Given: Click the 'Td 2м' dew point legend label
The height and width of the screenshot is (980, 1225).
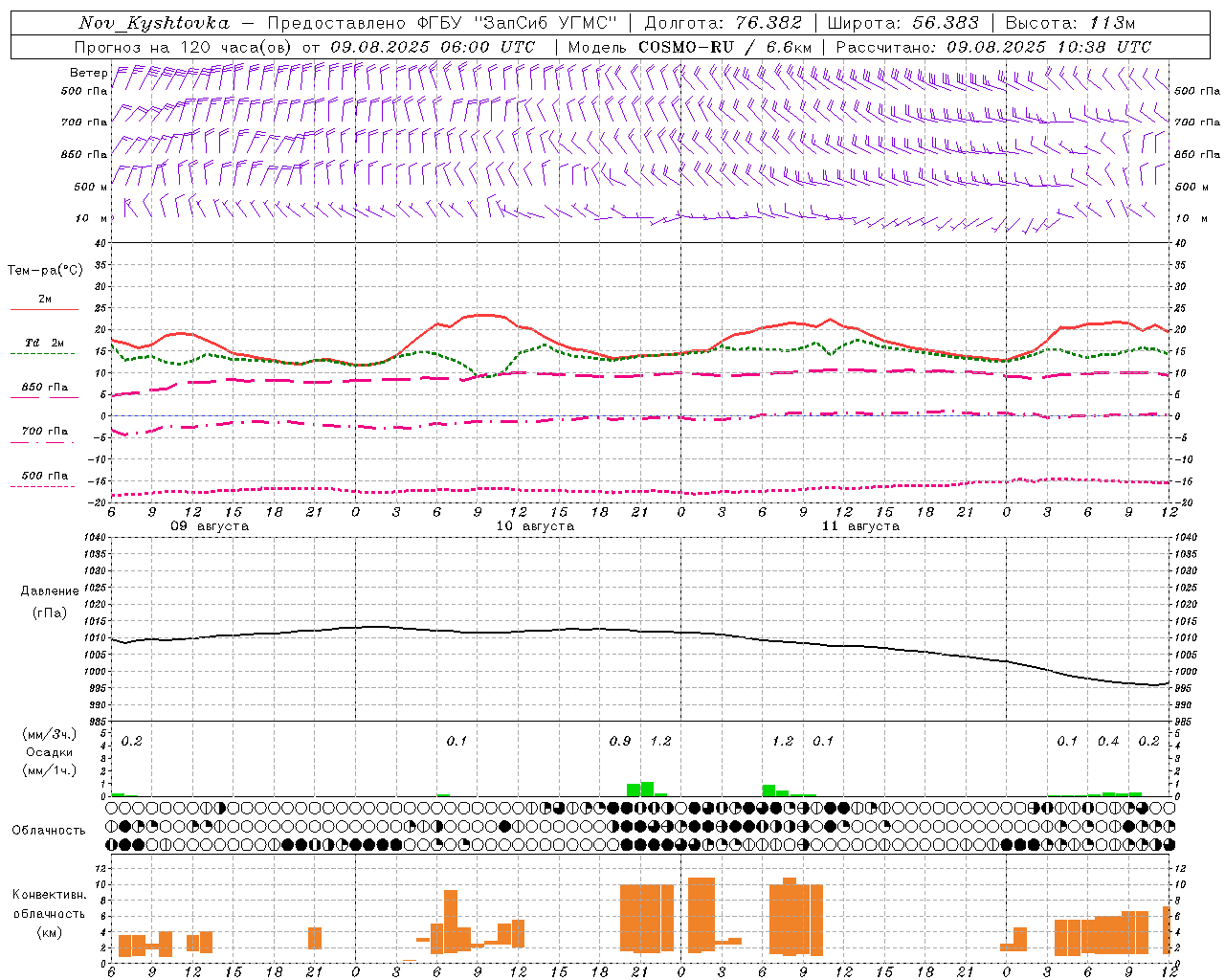Looking at the screenshot, I should 44,343.
